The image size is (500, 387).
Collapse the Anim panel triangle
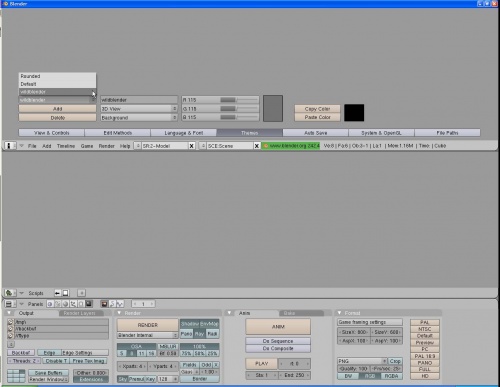[x=229, y=313]
